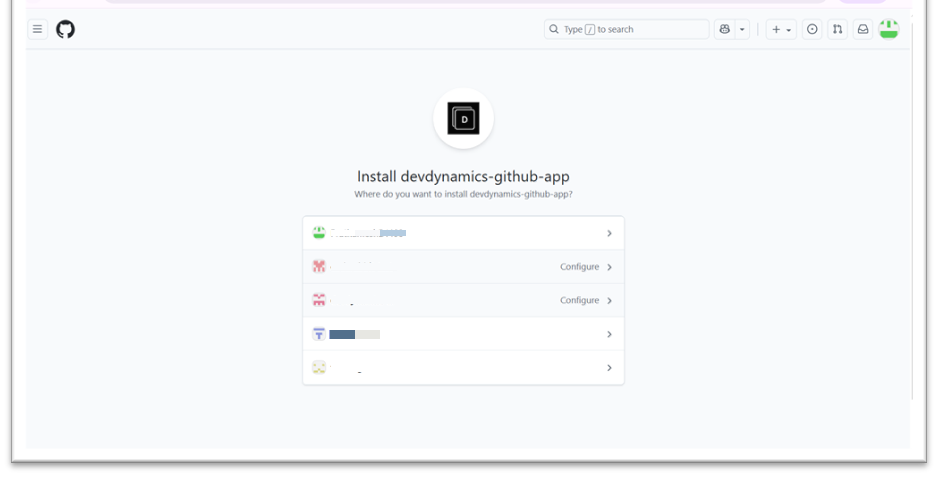Select the account with yellow avatar

point(464,367)
